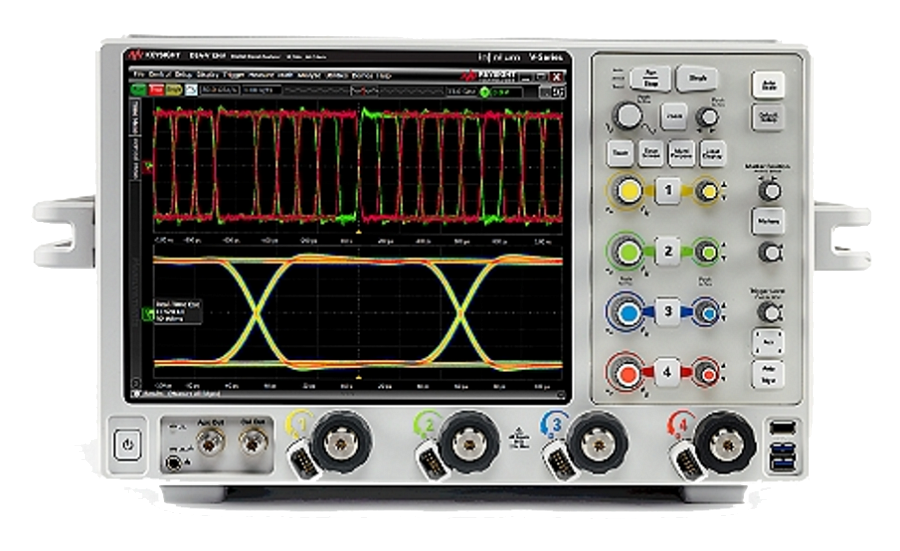Viewport: 900px width, 551px height.
Task: Click the yellow Single button on screen toolbar
Action: click(174, 90)
